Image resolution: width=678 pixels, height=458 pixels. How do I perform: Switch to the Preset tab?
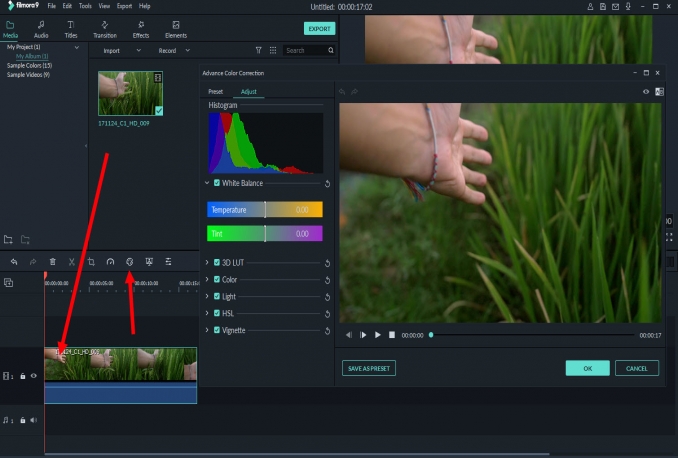pyautogui.click(x=215, y=92)
